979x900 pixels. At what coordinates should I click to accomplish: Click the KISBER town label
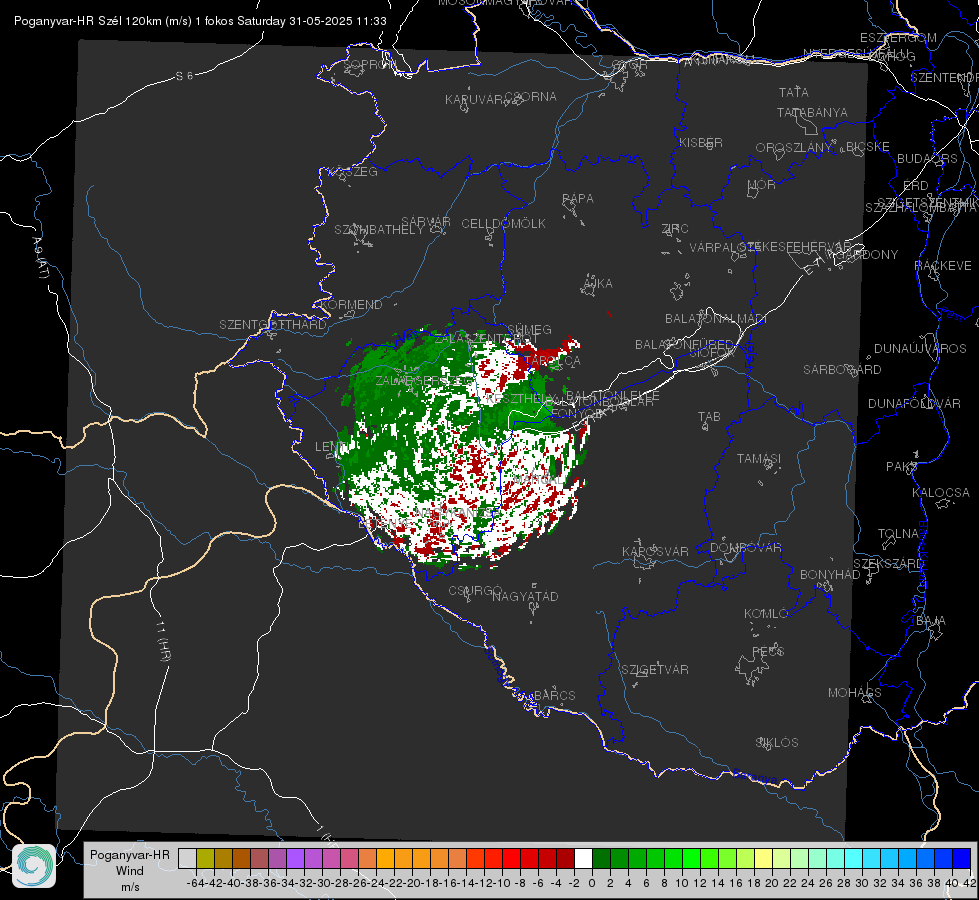point(701,143)
